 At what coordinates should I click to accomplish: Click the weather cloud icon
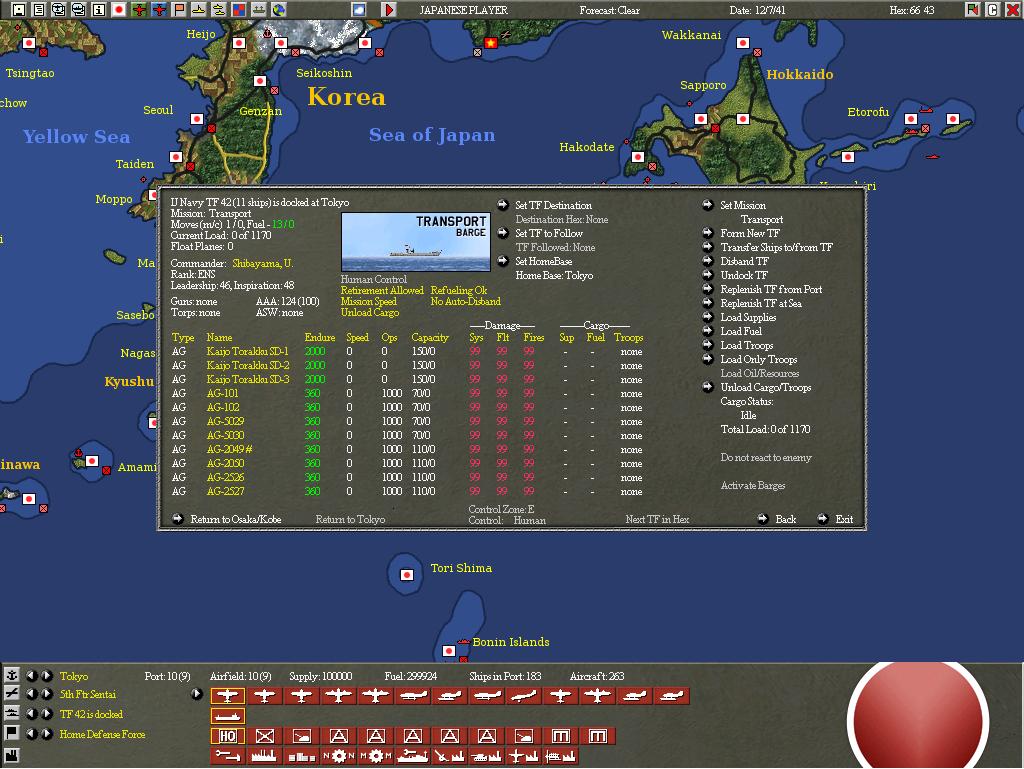(359, 9)
